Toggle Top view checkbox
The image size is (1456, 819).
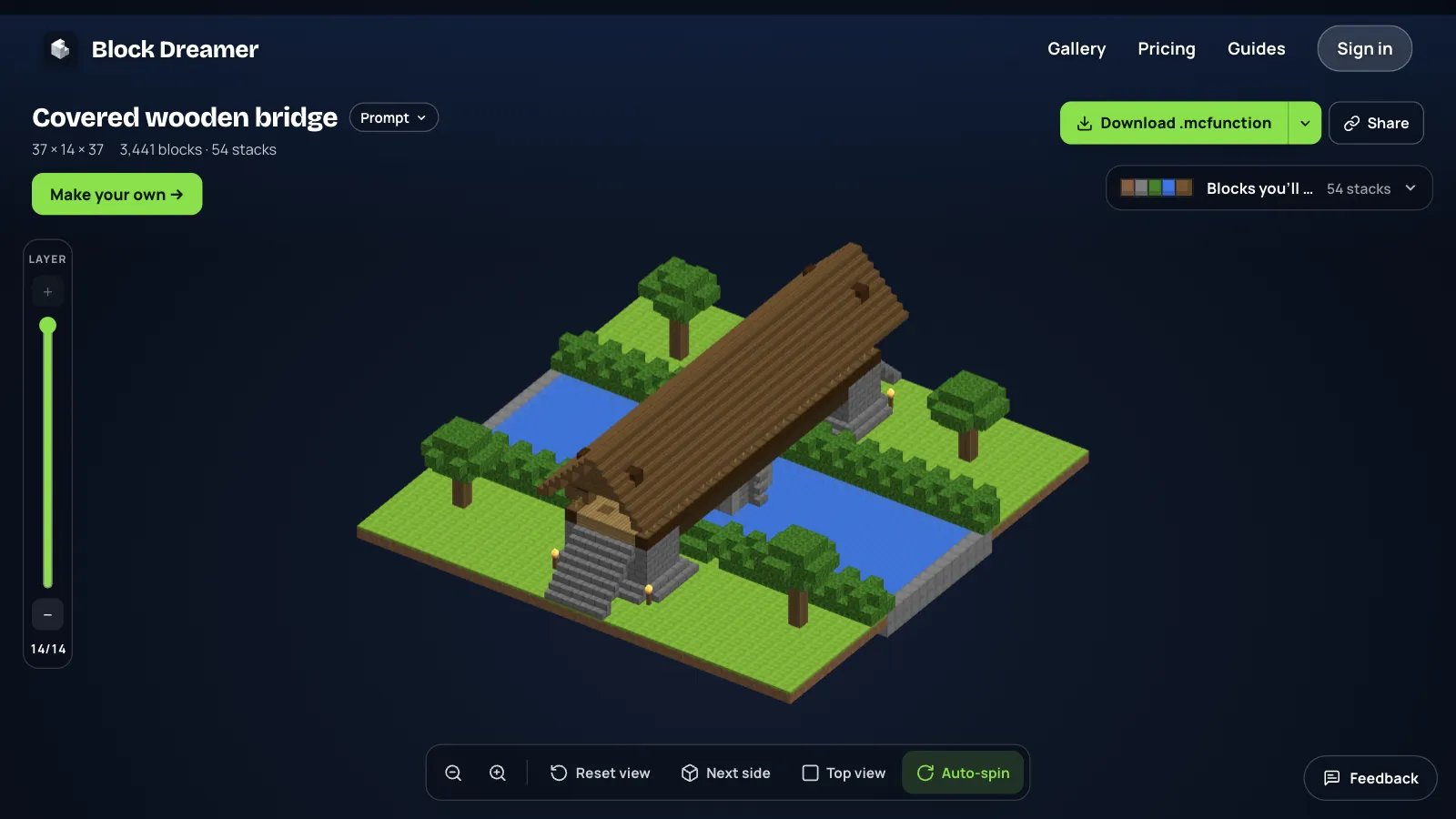coord(844,773)
